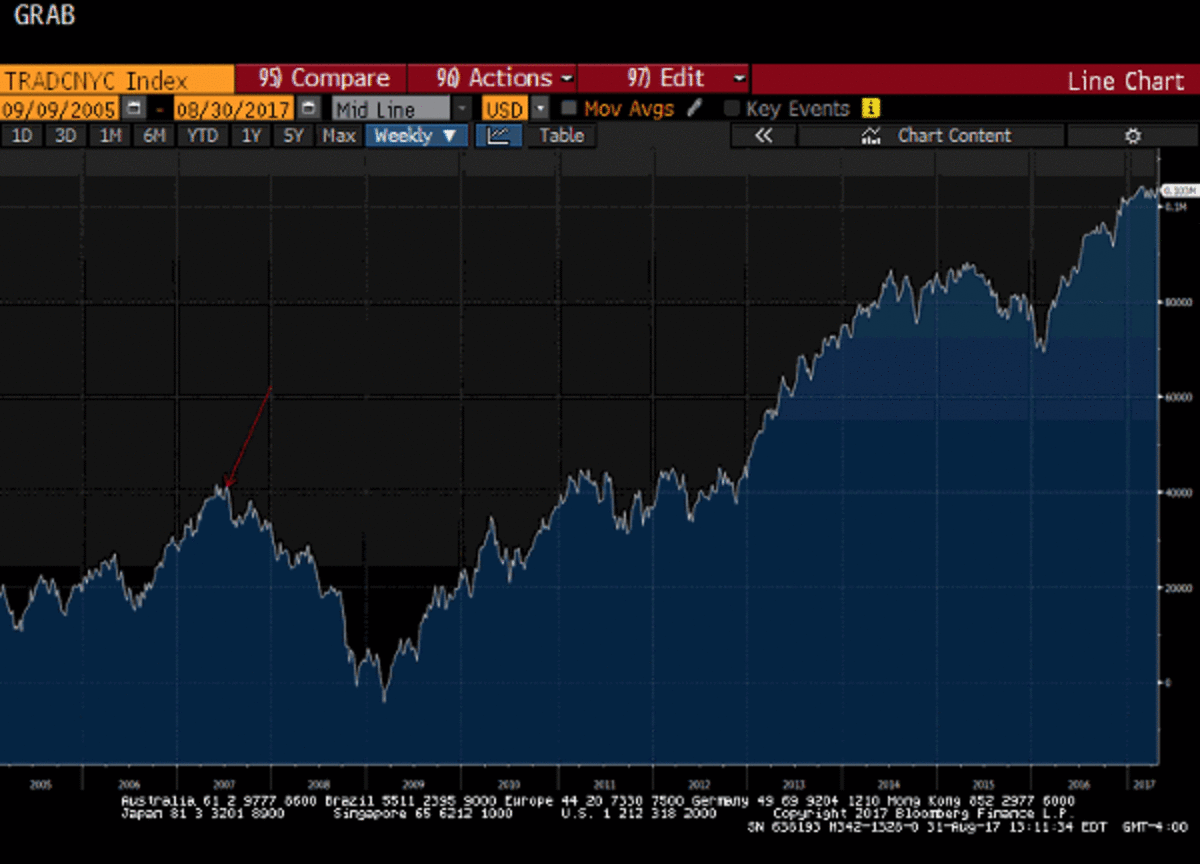The image size is (1200, 864).
Task: Open calendar picker for start date
Action: [x=135, y=108]
